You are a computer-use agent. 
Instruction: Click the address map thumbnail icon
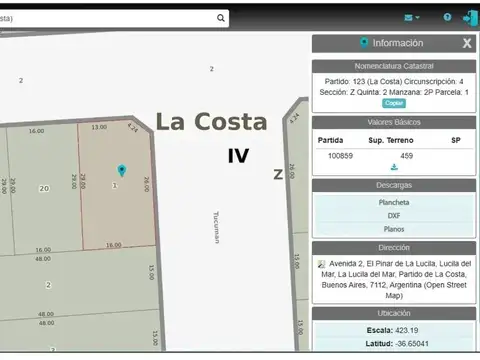click(321, 264)
